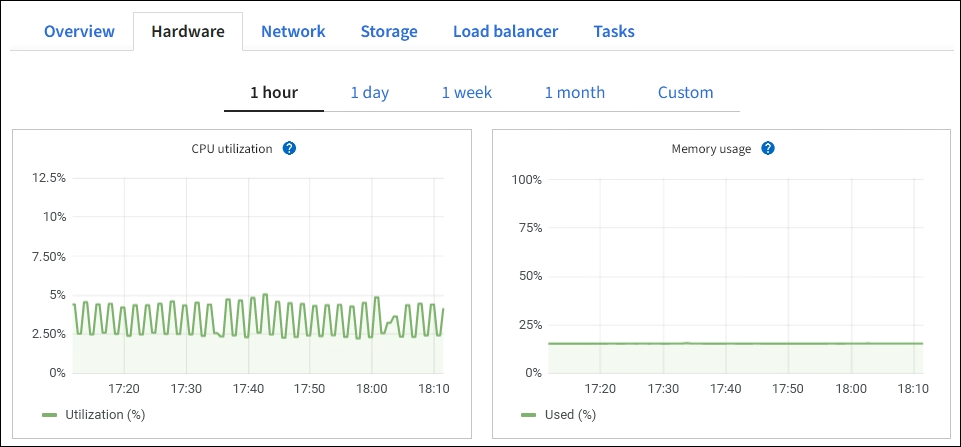Screen dimensions: 961x447
Task: Select the 1 hour time range
Action: [x=274, y=92]
